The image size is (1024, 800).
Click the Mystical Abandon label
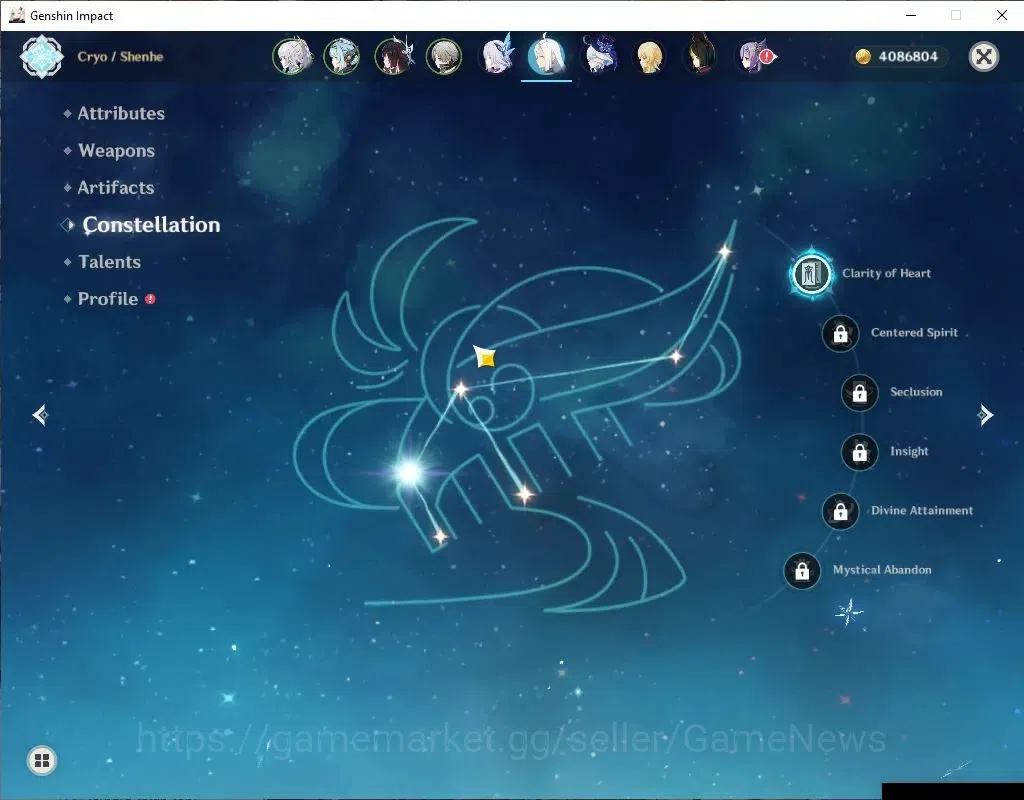tap(882, 570)
